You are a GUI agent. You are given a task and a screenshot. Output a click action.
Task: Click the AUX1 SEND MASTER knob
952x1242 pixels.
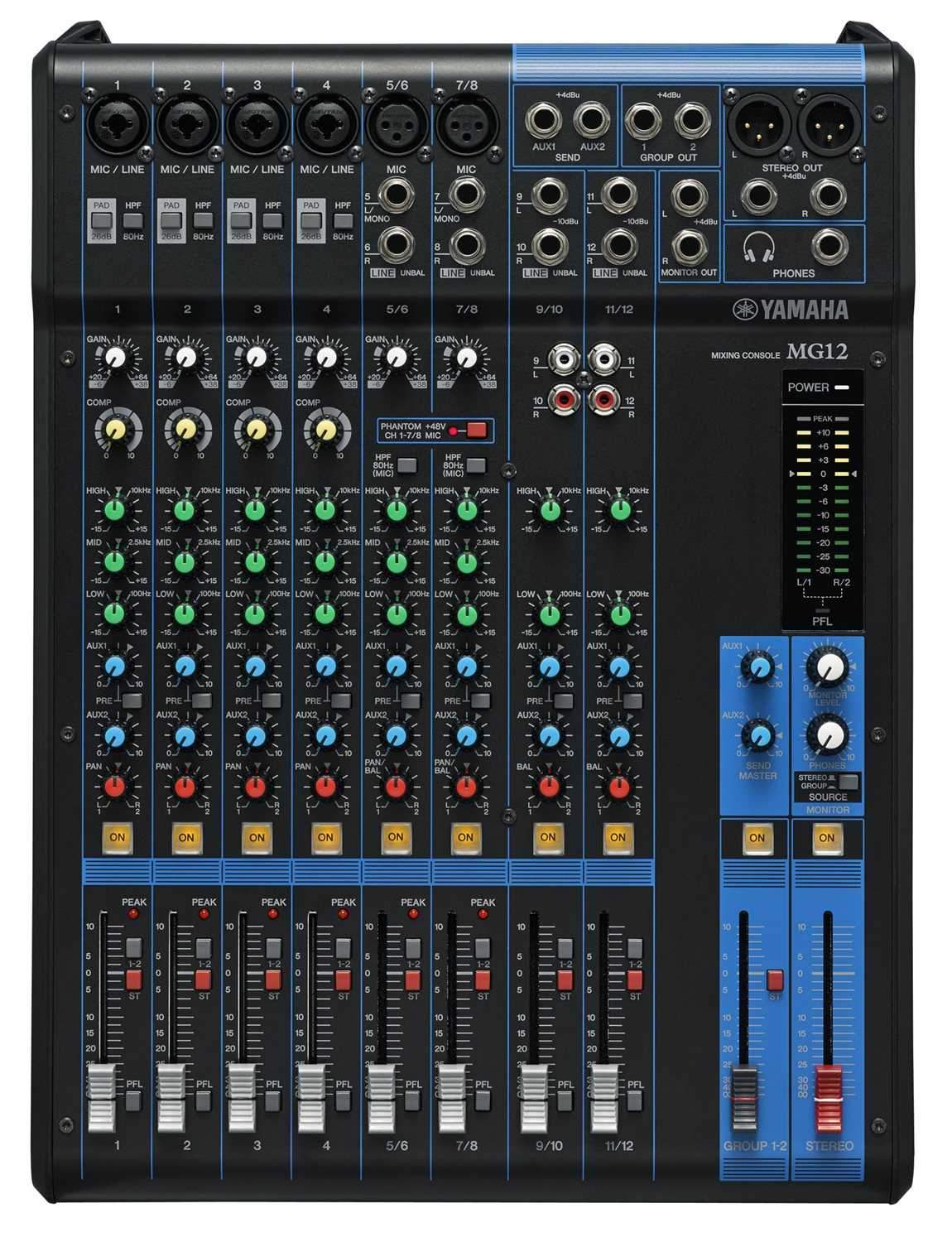pyautogui.click(x=757, y=666)
